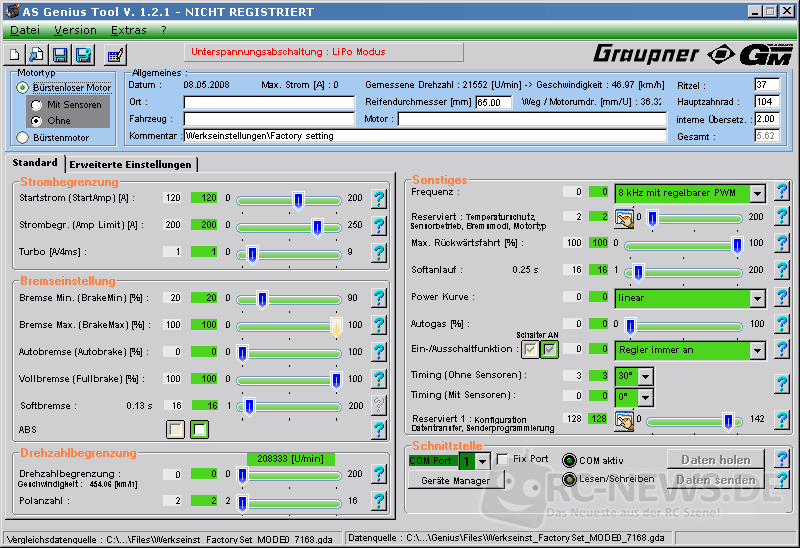Open the Power Kurve linear dropdown
This screenshot has width=800, height=548.
[x=758, y=298]
